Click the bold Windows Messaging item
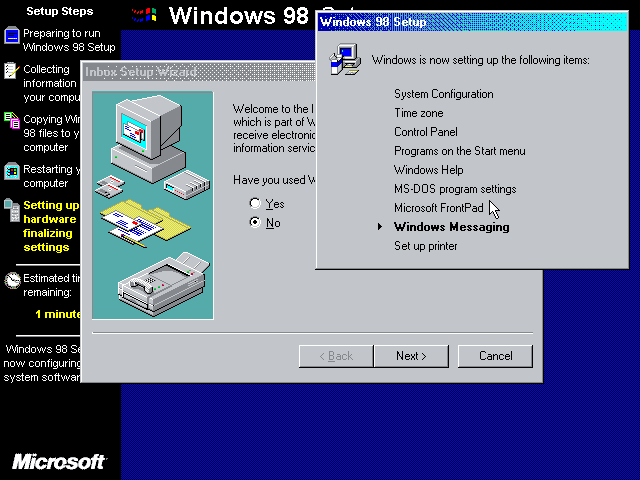This screenshot has width=640, height=480. [x=451, y=227]
